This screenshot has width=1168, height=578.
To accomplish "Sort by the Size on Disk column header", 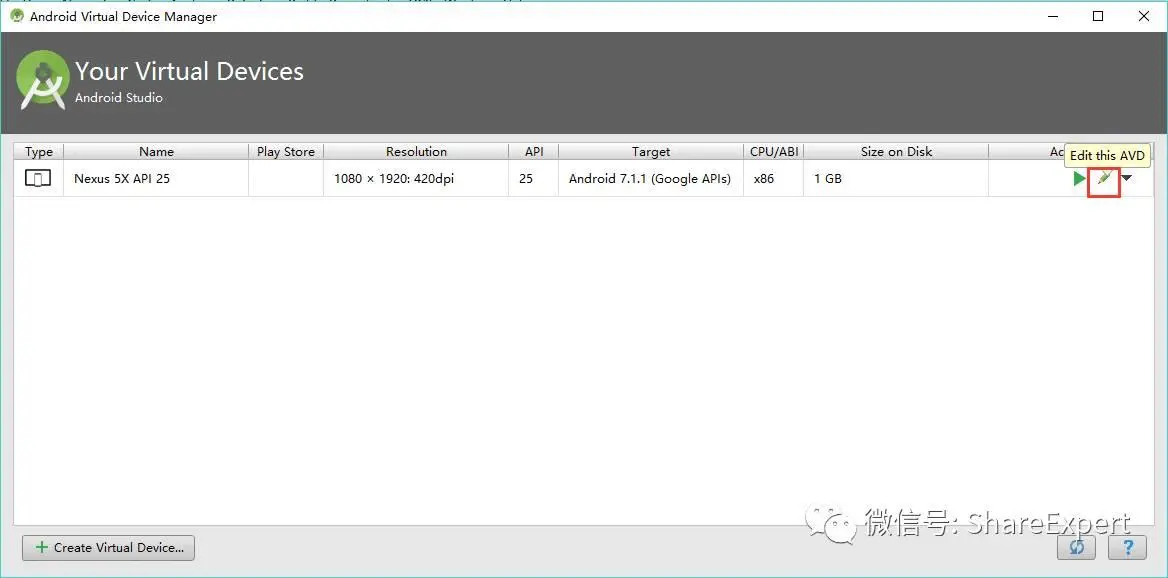I will click(x=896, y=151).
